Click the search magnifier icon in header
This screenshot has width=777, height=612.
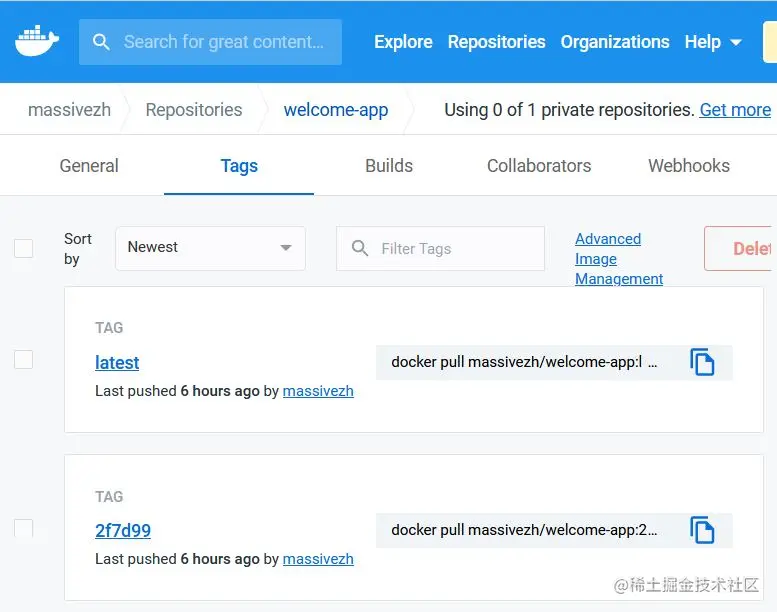(101, 42)
